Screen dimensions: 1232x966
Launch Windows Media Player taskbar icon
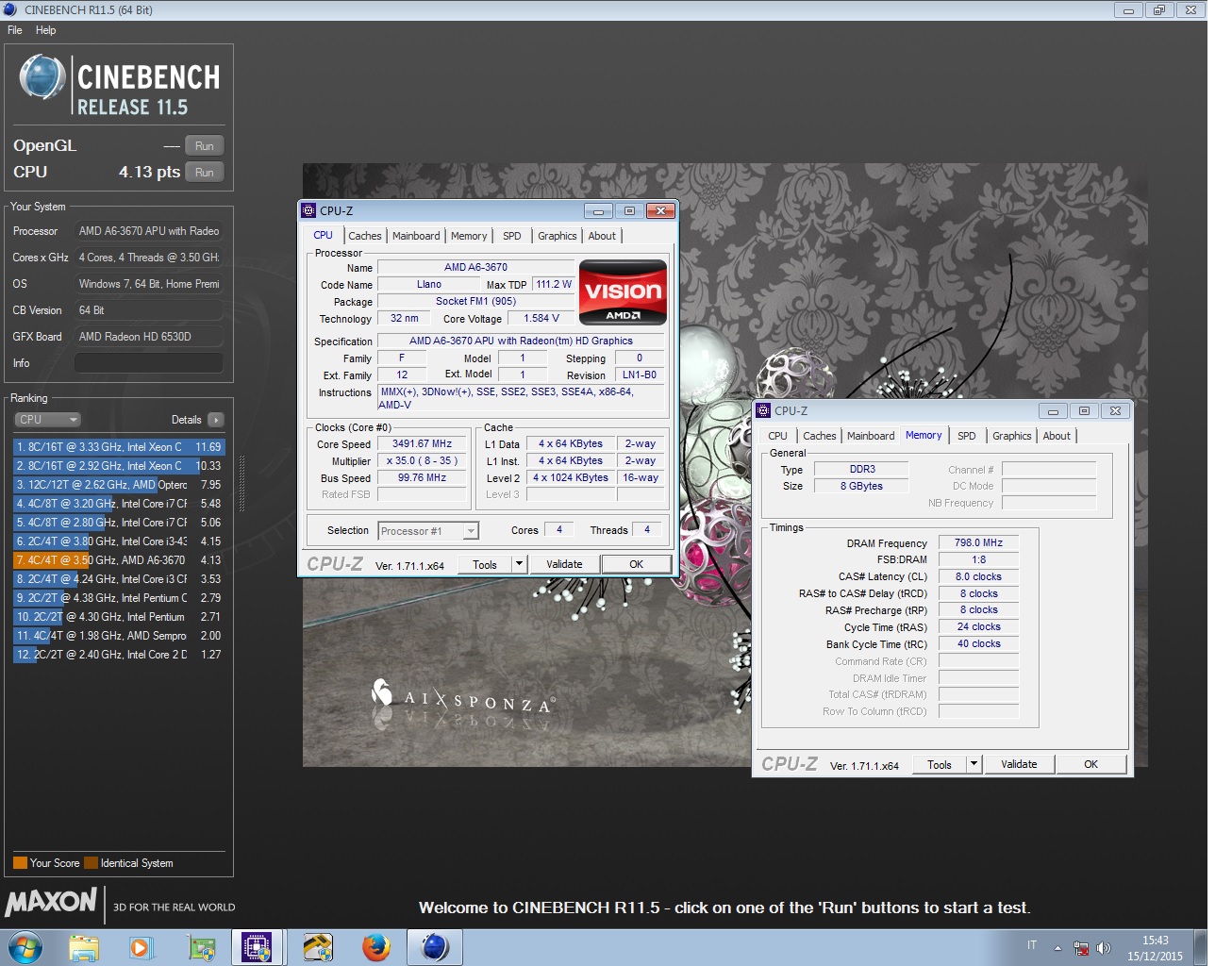pos(142,947)
